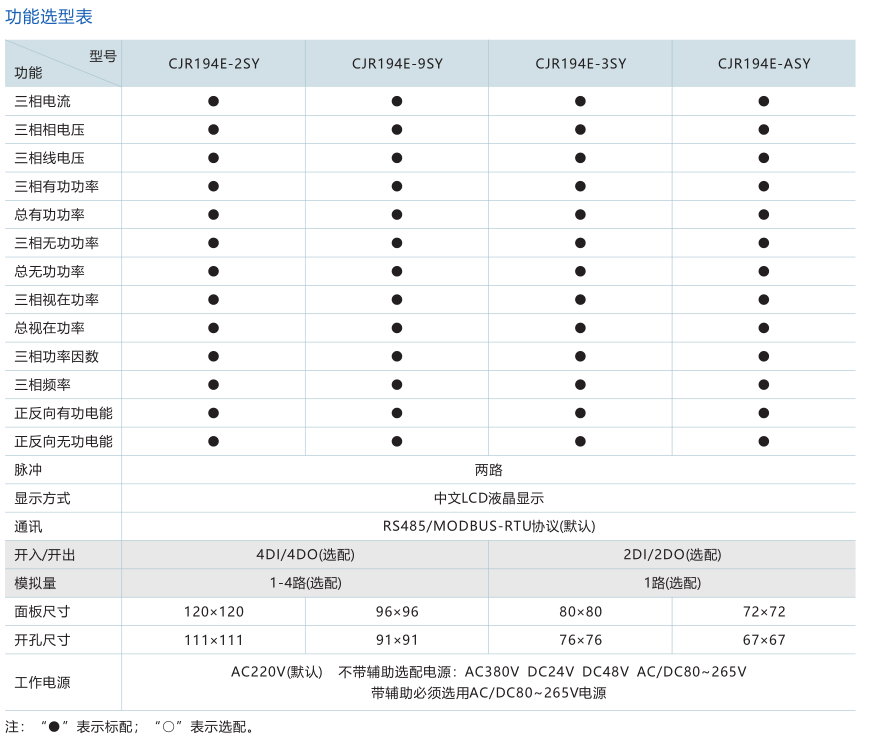Click the 120×120 panel size cell

click(x=213, y=611)
